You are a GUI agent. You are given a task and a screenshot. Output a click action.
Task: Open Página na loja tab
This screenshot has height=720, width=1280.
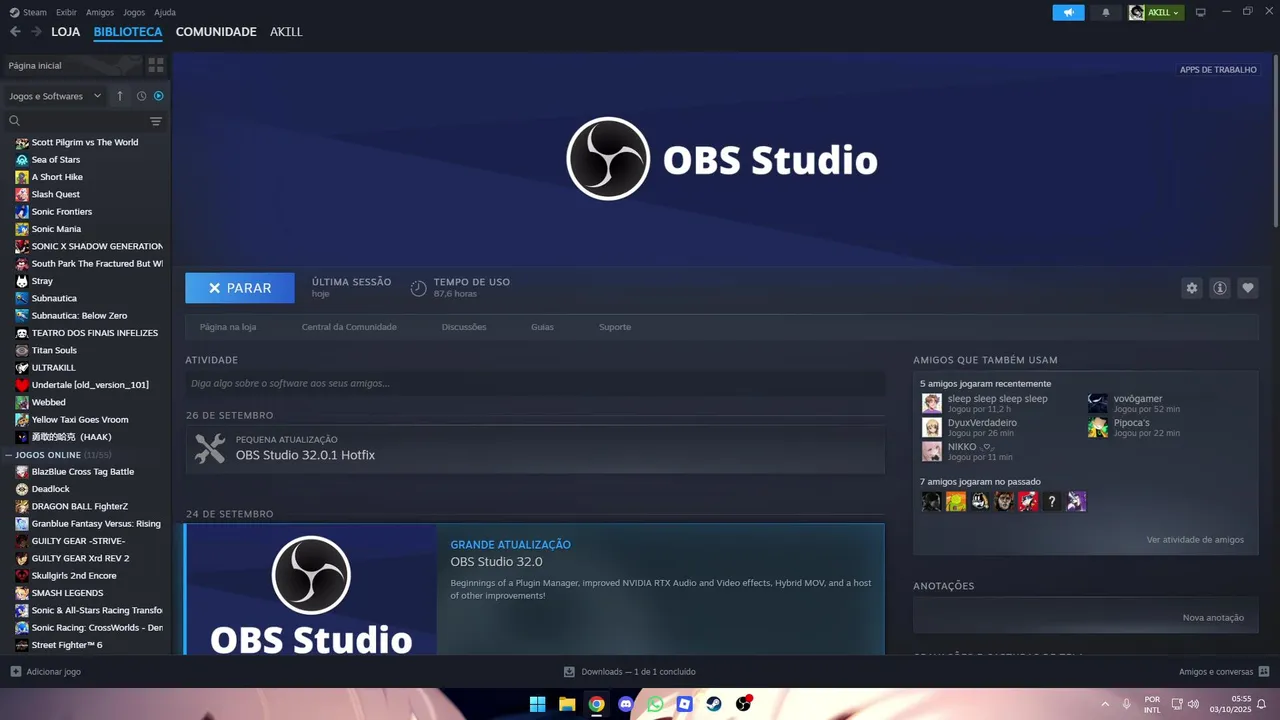(x=228, y=327)
